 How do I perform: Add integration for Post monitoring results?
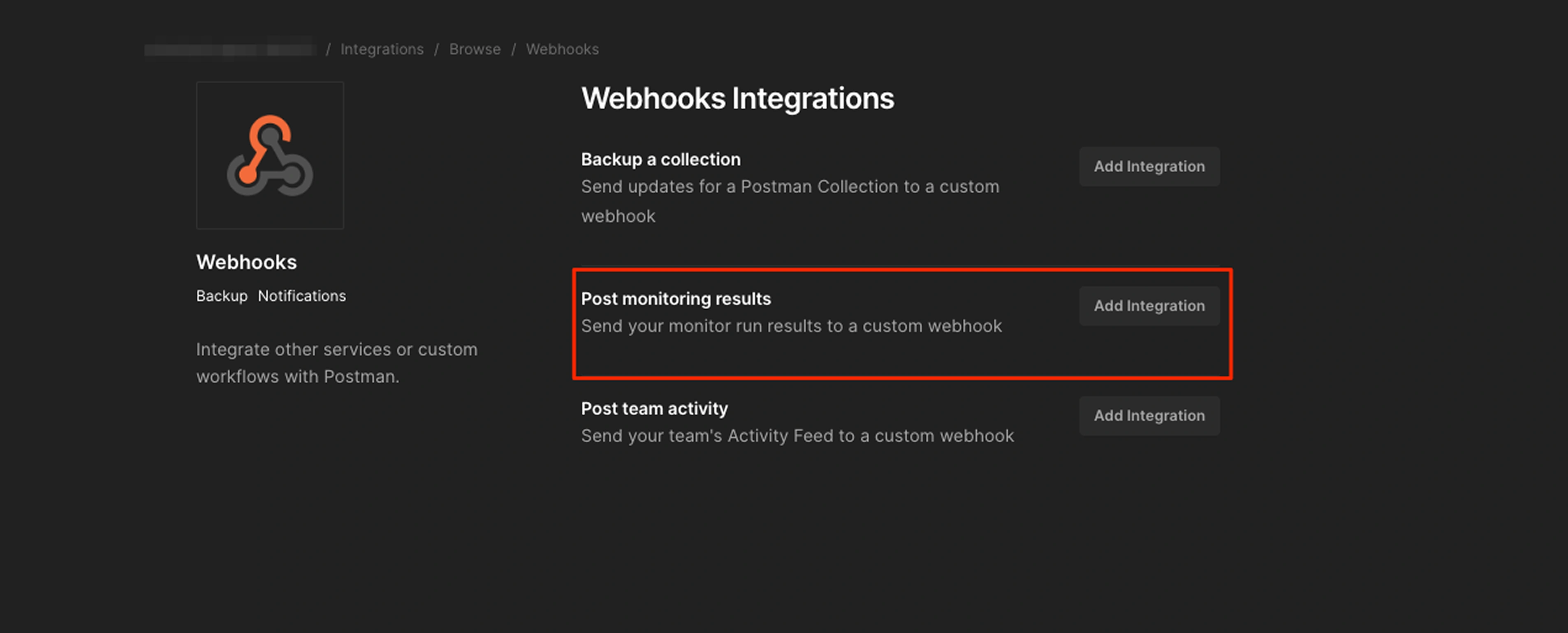pos(1149,306)
